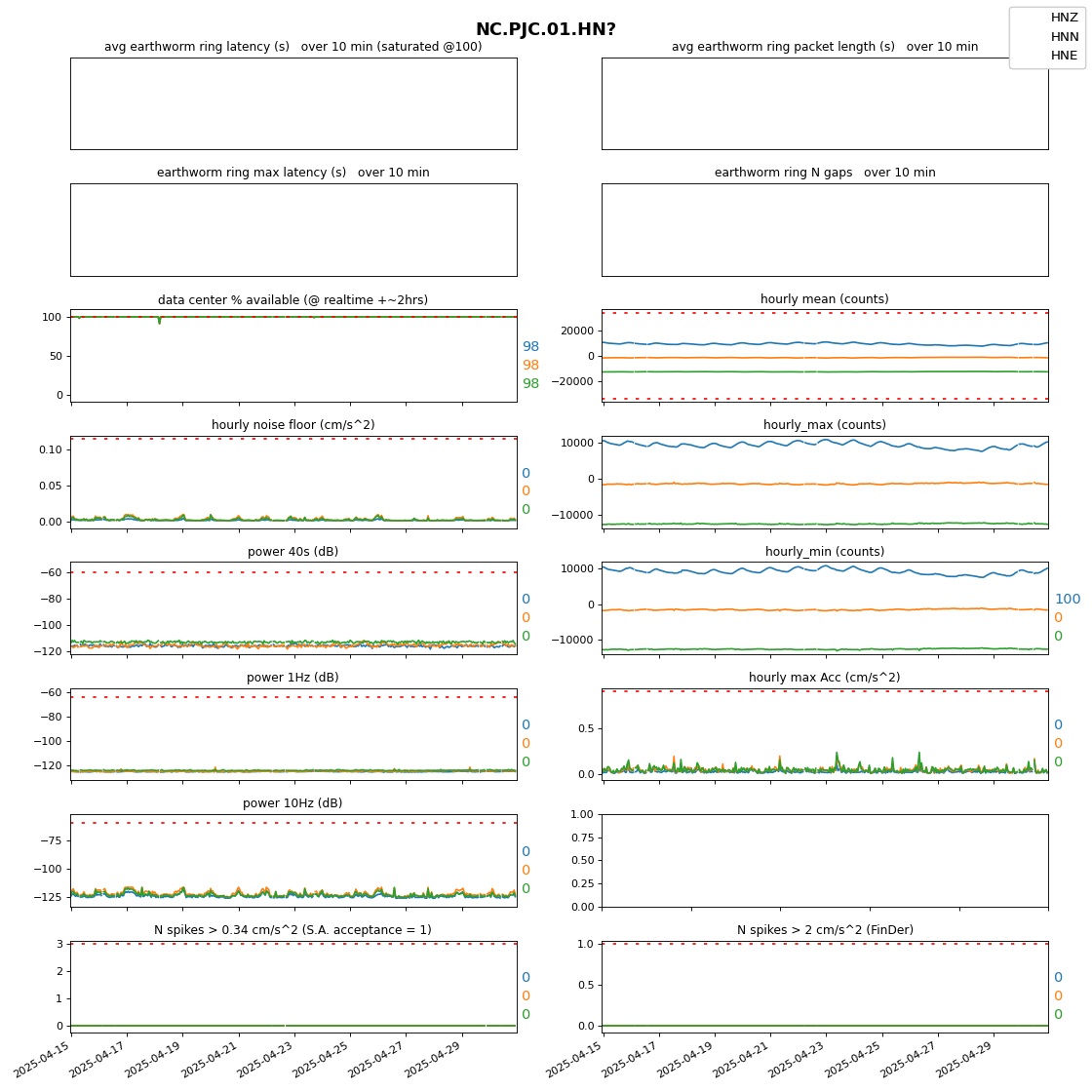Click 2025-04-21 date label under S.A. spikes plot
The width and height of the screenshot is (1092, 1092).
[209, 1059]
